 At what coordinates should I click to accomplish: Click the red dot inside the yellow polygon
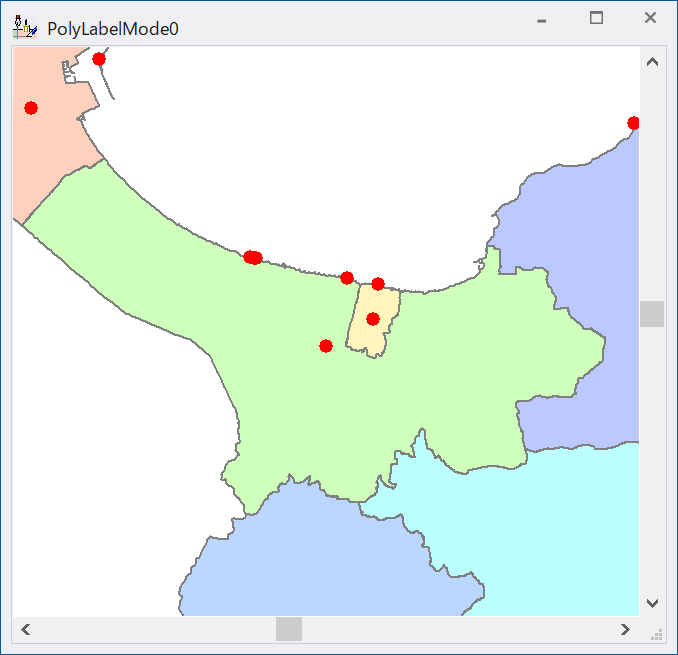coord(373,319)
